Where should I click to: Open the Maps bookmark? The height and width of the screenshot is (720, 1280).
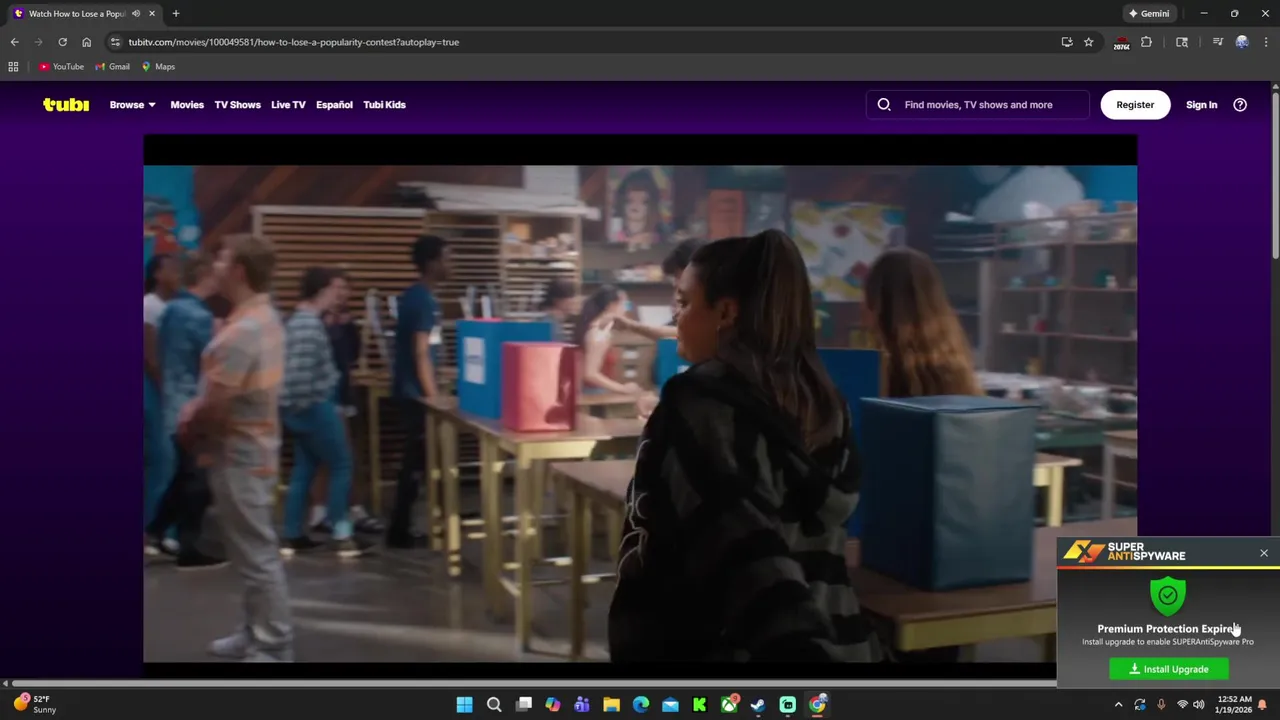tap(158, 66)
